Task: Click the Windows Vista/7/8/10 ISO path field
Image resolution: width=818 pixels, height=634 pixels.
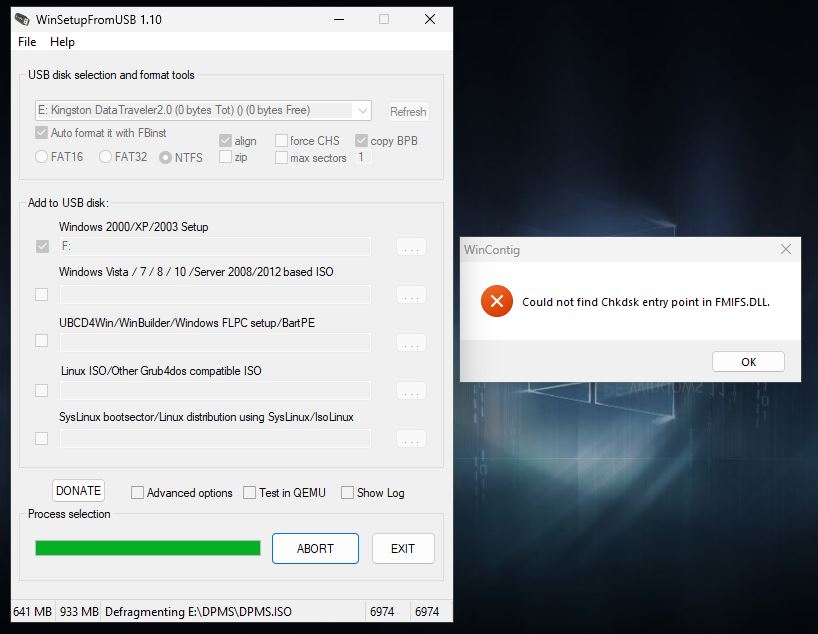Action: click(215, 294)
